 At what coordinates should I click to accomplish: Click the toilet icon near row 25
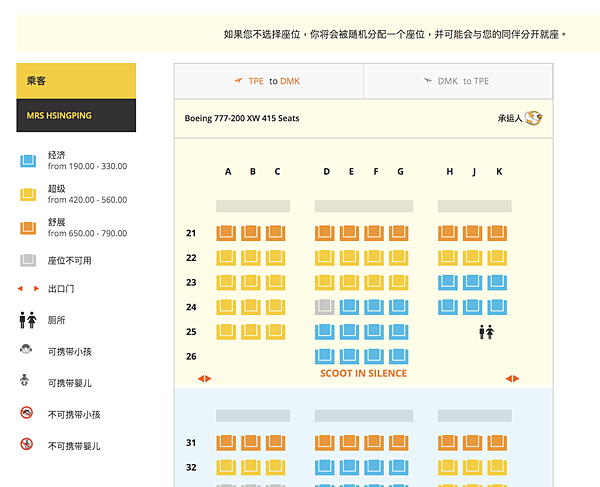pos(486,332)
